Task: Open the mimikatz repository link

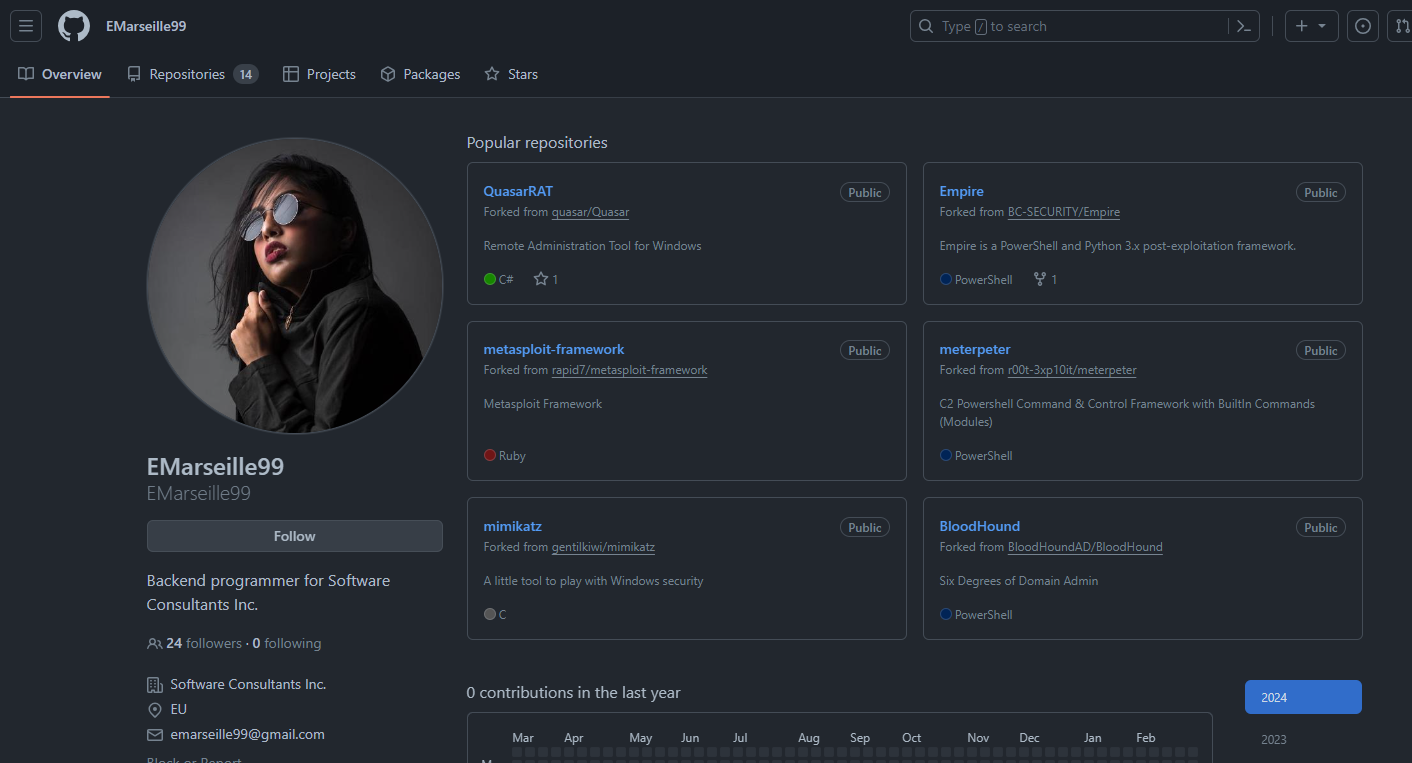Action: tap(512, 526)
